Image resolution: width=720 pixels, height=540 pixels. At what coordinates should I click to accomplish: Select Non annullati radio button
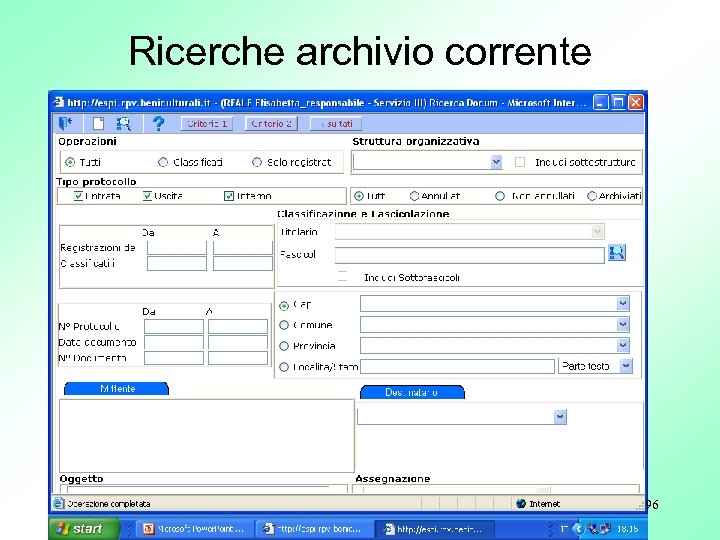point(500,196)
